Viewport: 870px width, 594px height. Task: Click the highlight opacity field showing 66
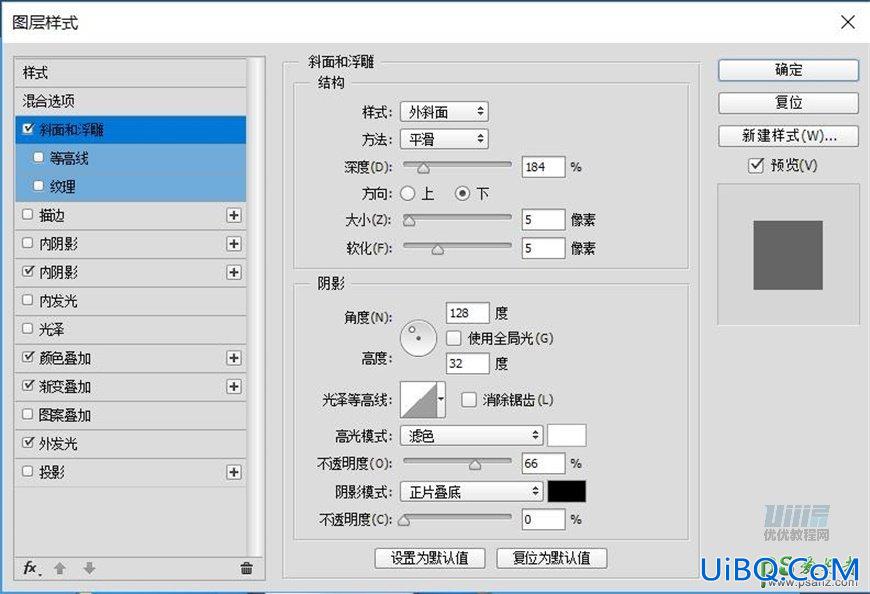click(x=543, y=463)
